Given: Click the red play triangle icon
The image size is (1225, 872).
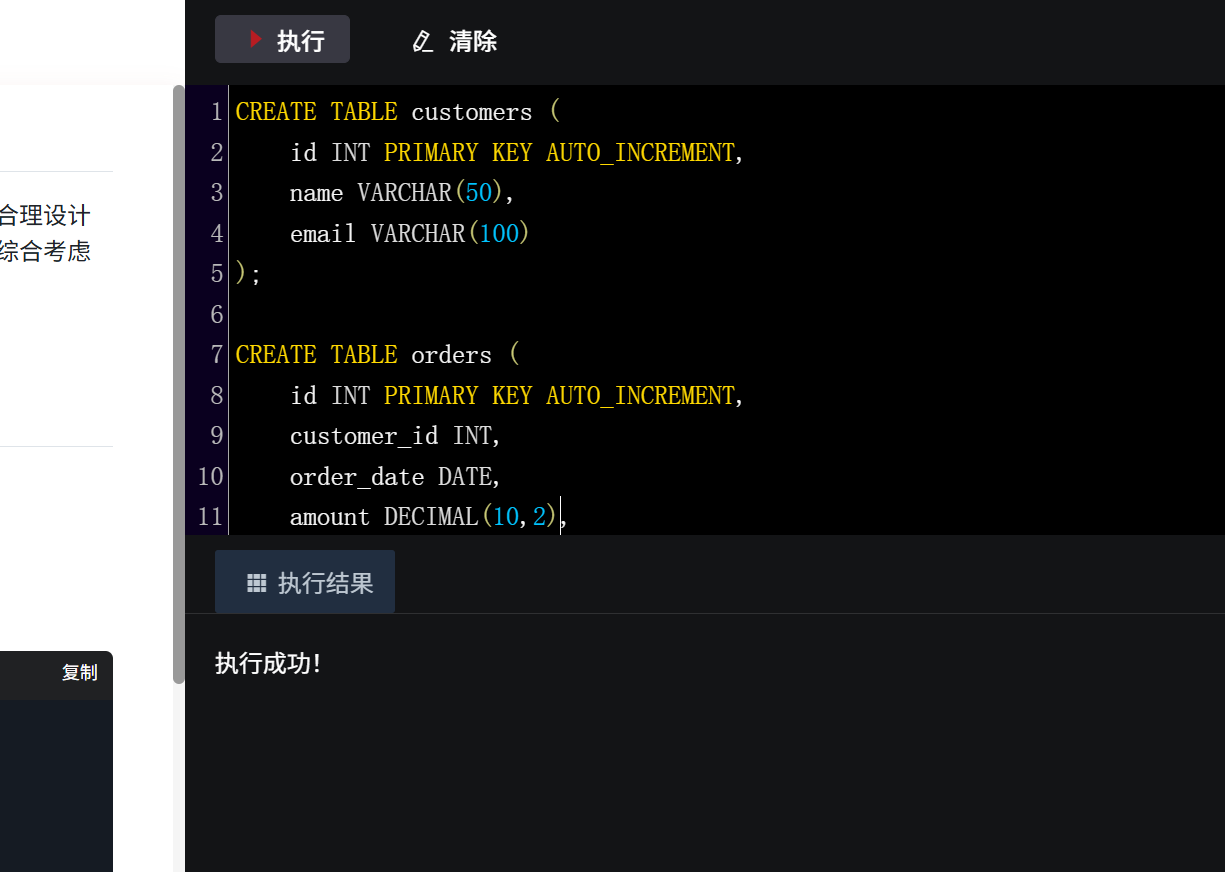Looking at the screenshot, I should coord(256,40).
